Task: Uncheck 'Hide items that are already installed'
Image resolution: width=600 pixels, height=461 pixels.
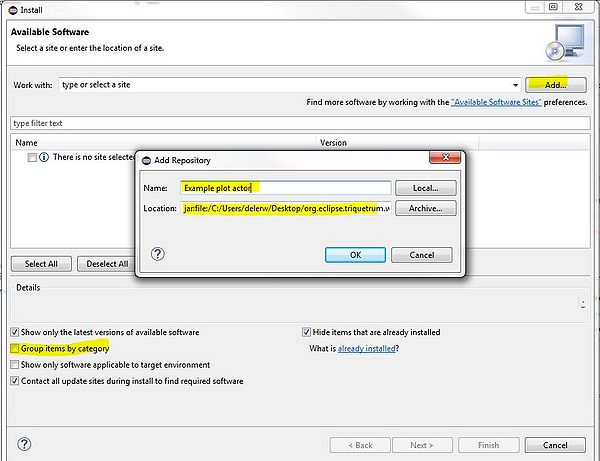Action: 306,332
